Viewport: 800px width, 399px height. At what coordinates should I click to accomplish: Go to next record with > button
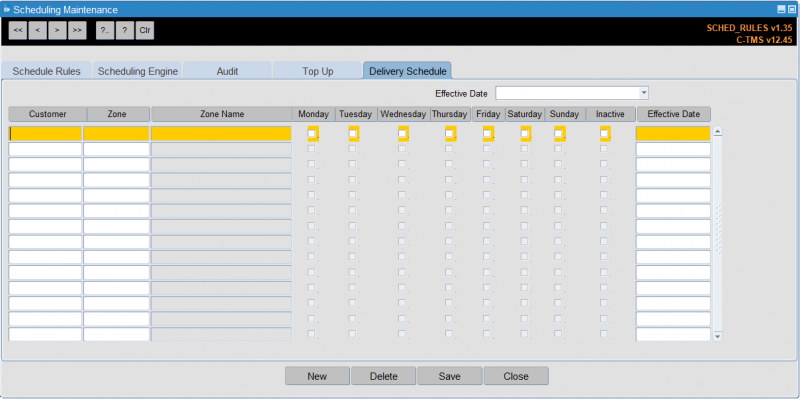point(57,31)
